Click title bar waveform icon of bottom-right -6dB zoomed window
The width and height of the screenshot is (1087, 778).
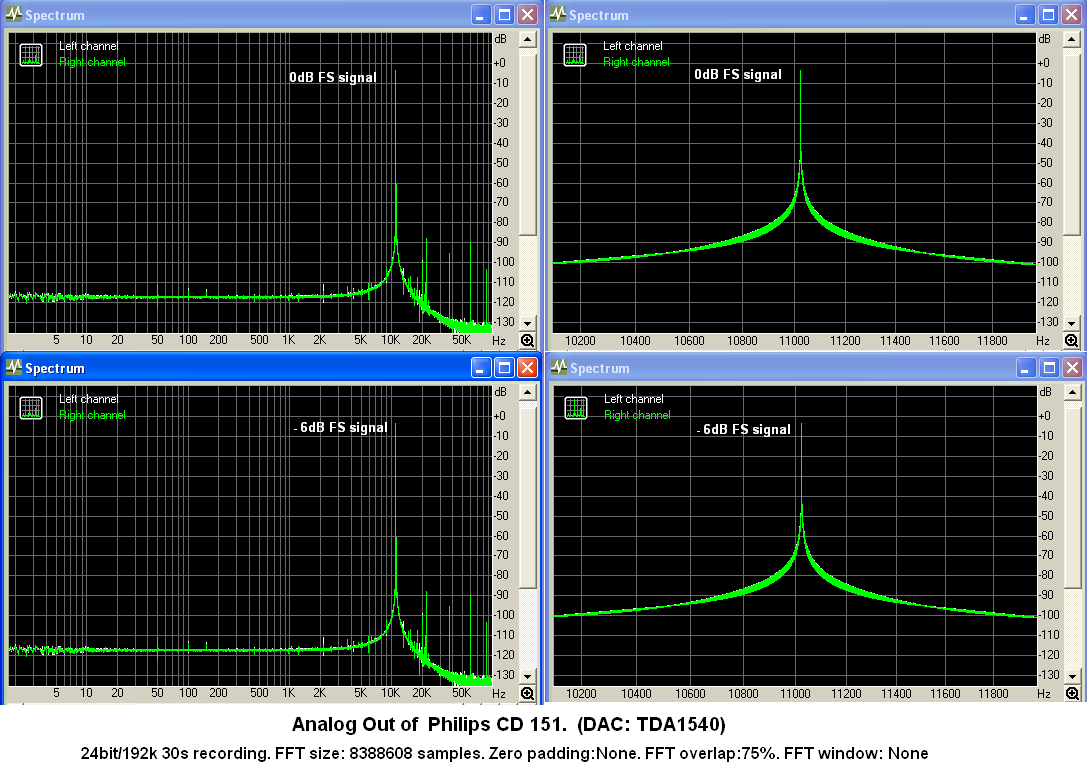tap(559, 368)
